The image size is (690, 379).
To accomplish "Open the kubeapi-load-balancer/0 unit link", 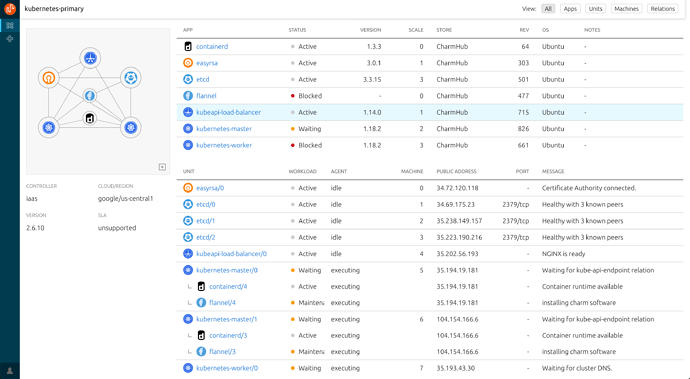I will [231, 254].
